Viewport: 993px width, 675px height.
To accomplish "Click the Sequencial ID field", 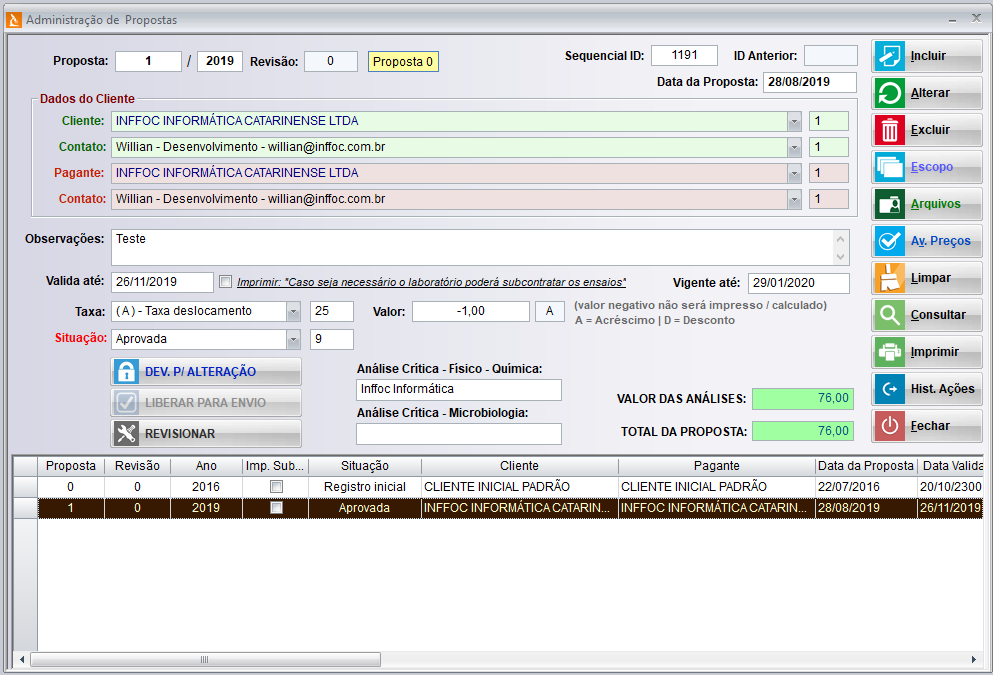I will pyautogui.click(x=685, y=56).
